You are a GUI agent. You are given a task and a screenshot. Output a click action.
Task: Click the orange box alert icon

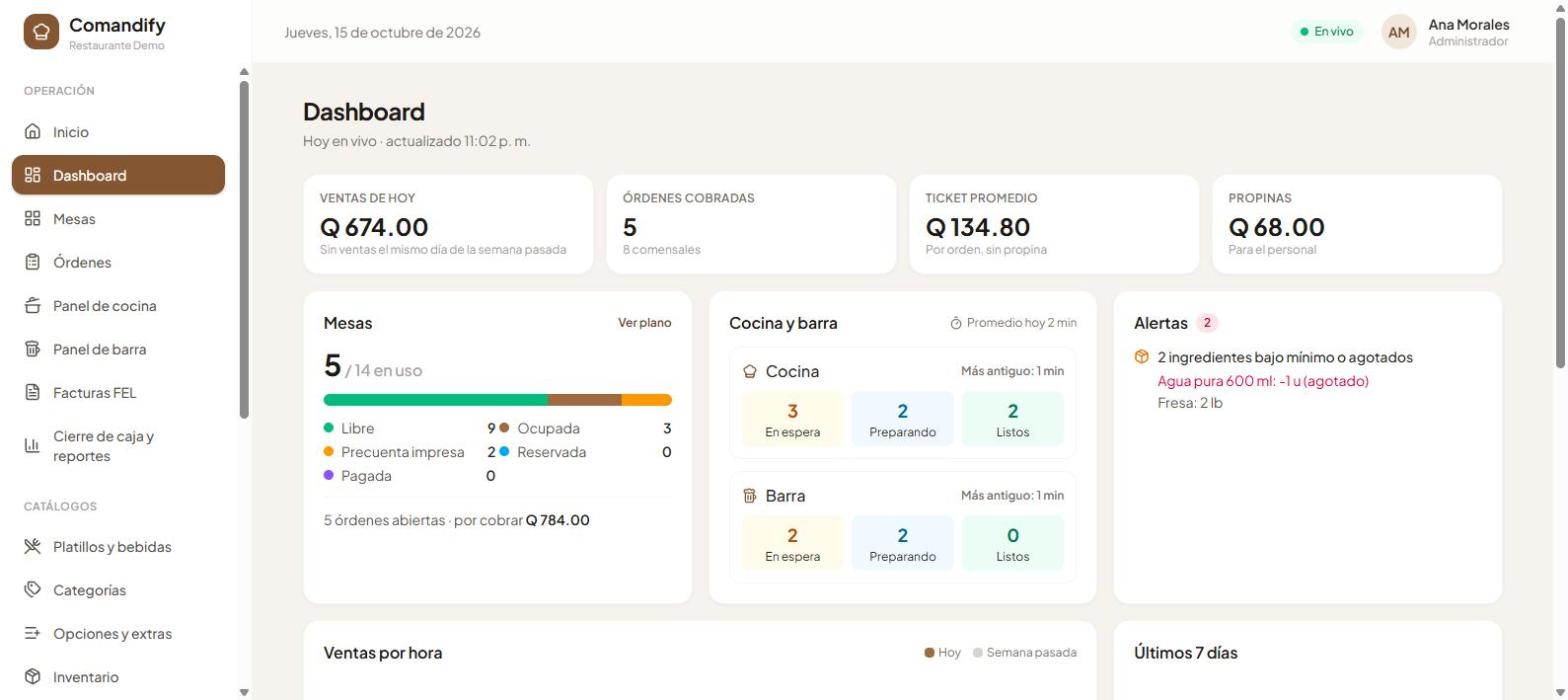(x=1142, y=357)
